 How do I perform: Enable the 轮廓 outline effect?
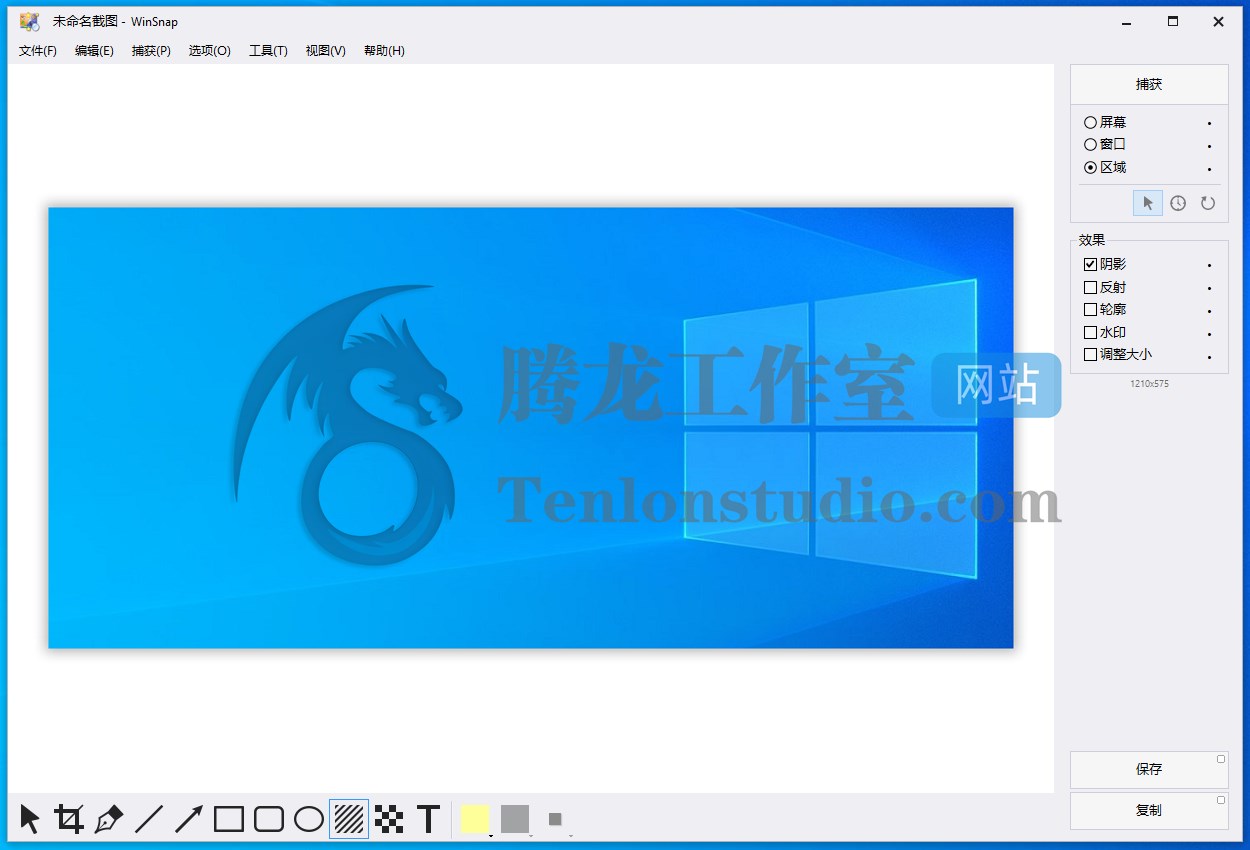tap(1105, 309)
